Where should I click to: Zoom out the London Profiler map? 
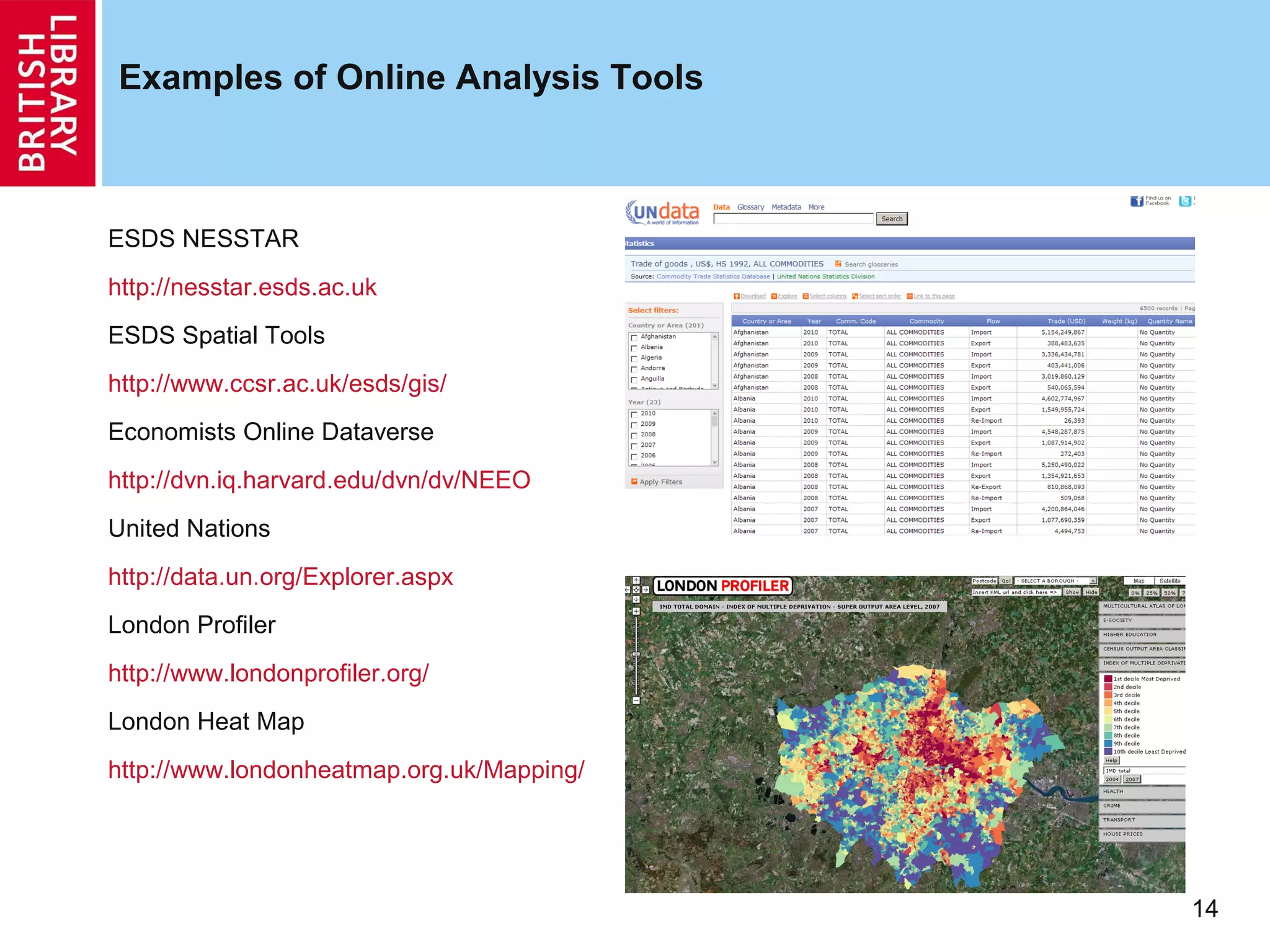click(636, 701)
